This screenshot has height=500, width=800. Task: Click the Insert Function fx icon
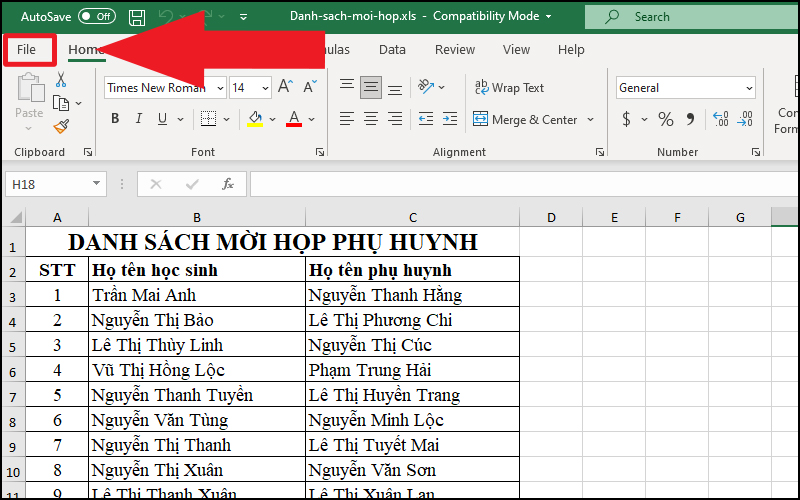coord(228,184)
